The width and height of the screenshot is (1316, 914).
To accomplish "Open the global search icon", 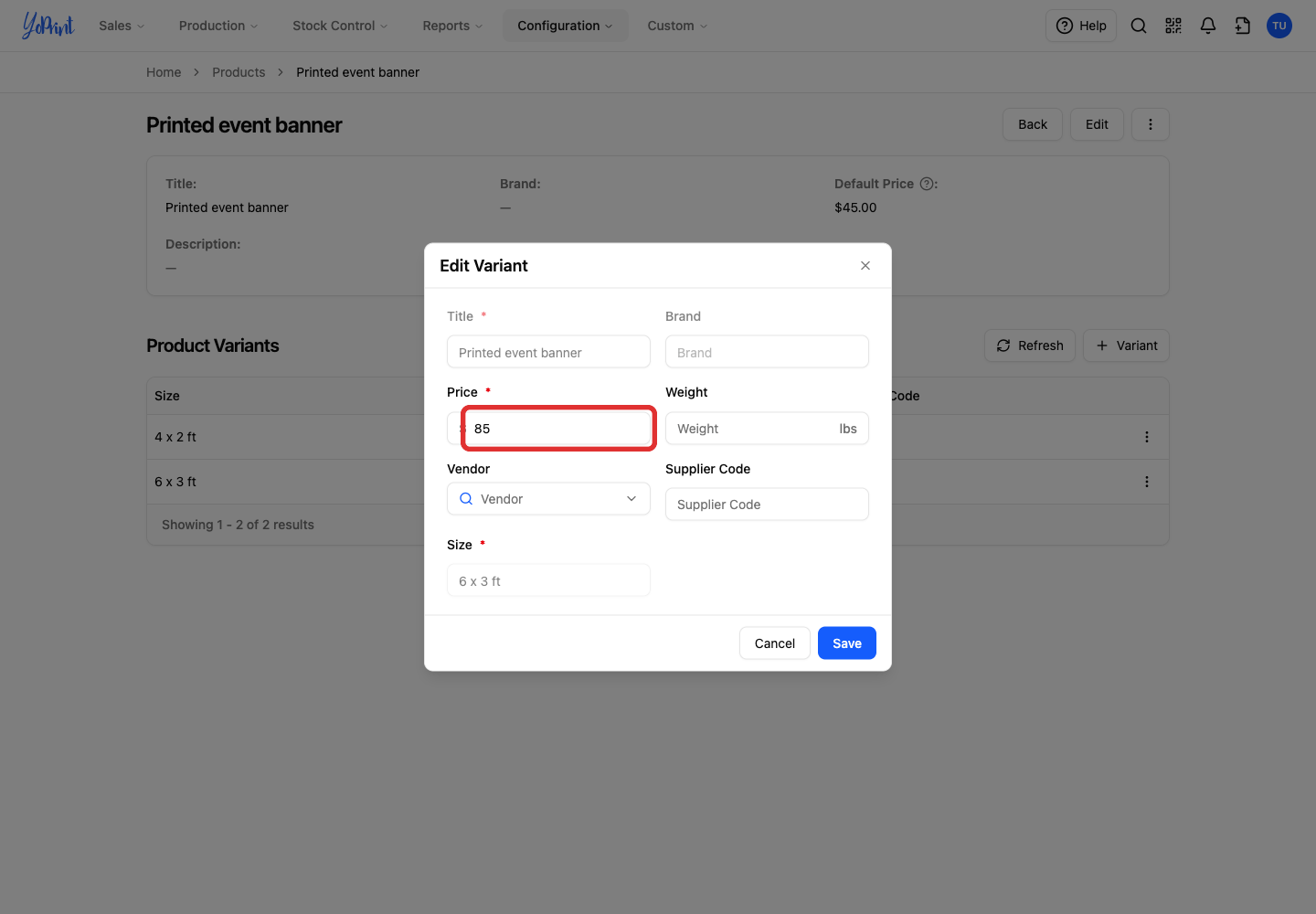I will (1139, 26).
